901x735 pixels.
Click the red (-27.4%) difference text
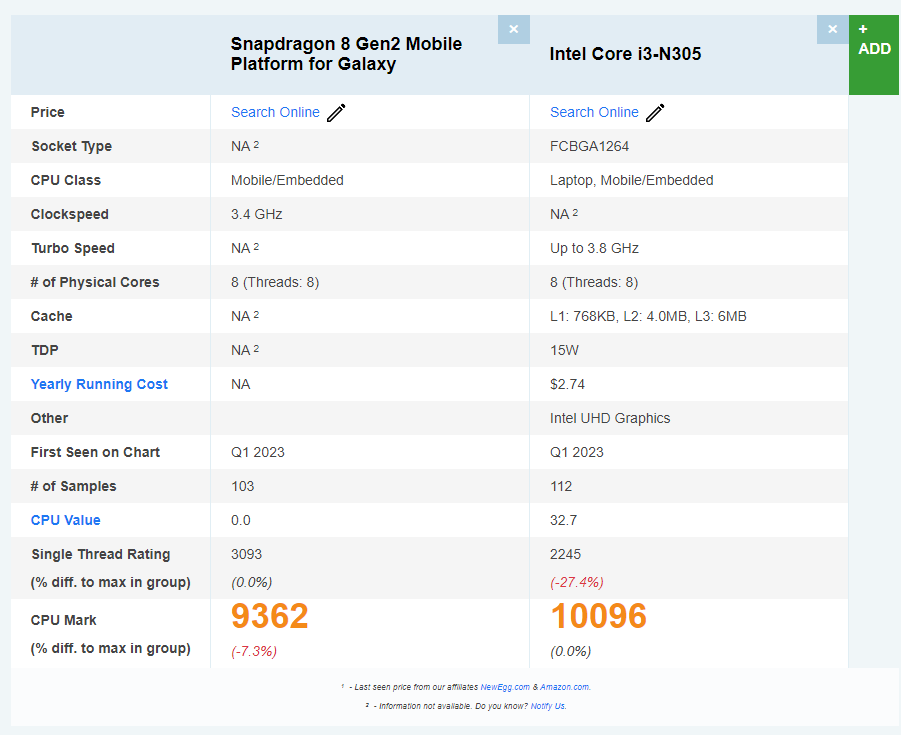tap(577, 582)
